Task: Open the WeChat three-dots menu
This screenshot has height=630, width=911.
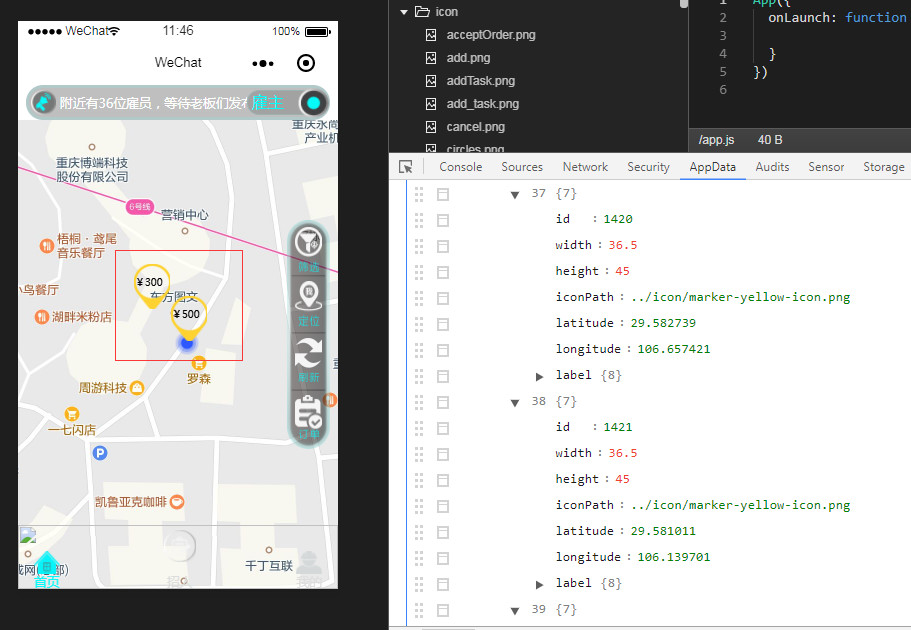Action: click(263, 63)
